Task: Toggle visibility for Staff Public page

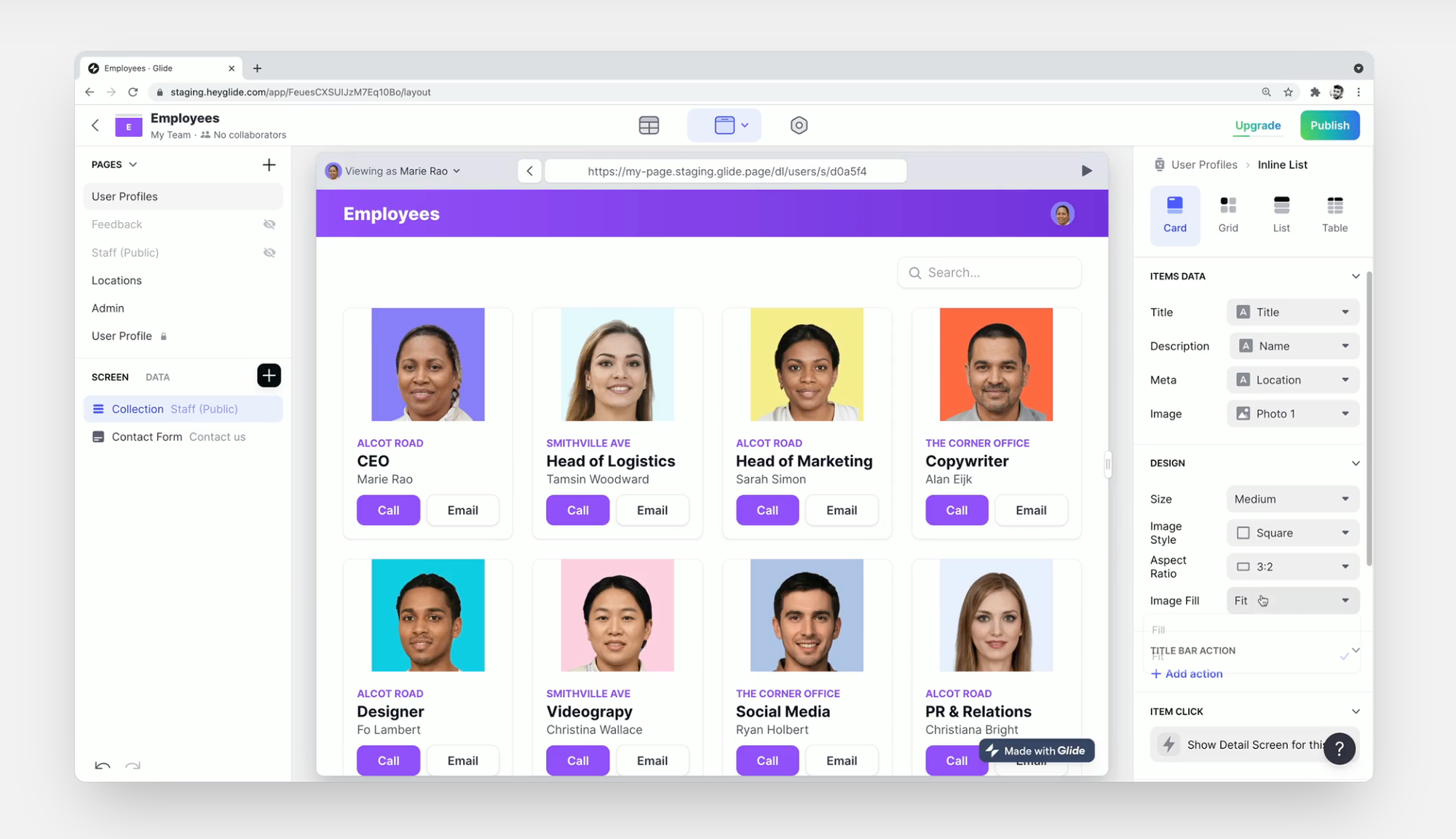Action: (269, 252)
